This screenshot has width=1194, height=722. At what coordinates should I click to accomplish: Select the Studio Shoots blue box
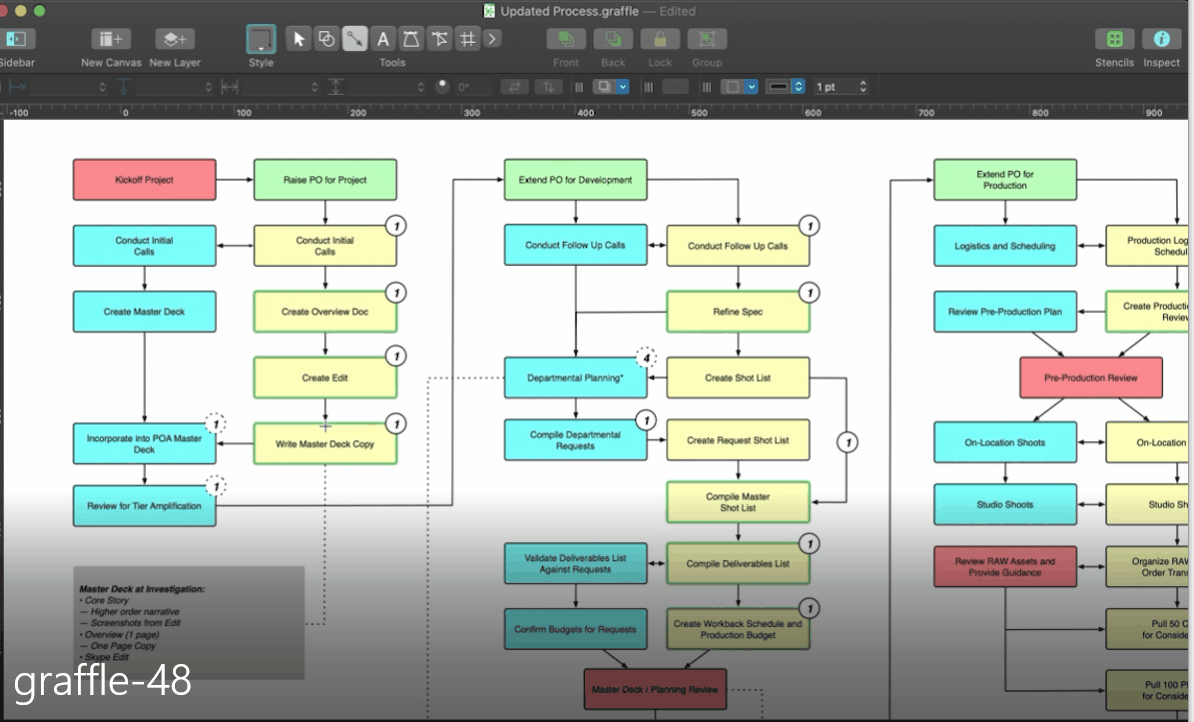[x=1005, y=504]
